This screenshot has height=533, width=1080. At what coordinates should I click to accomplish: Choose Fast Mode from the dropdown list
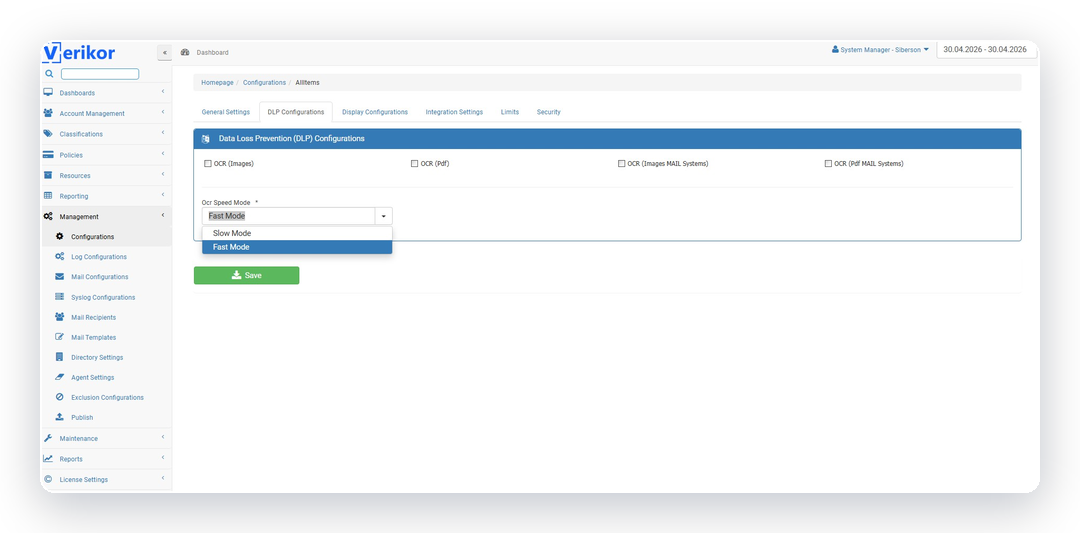tap(297, 247)
